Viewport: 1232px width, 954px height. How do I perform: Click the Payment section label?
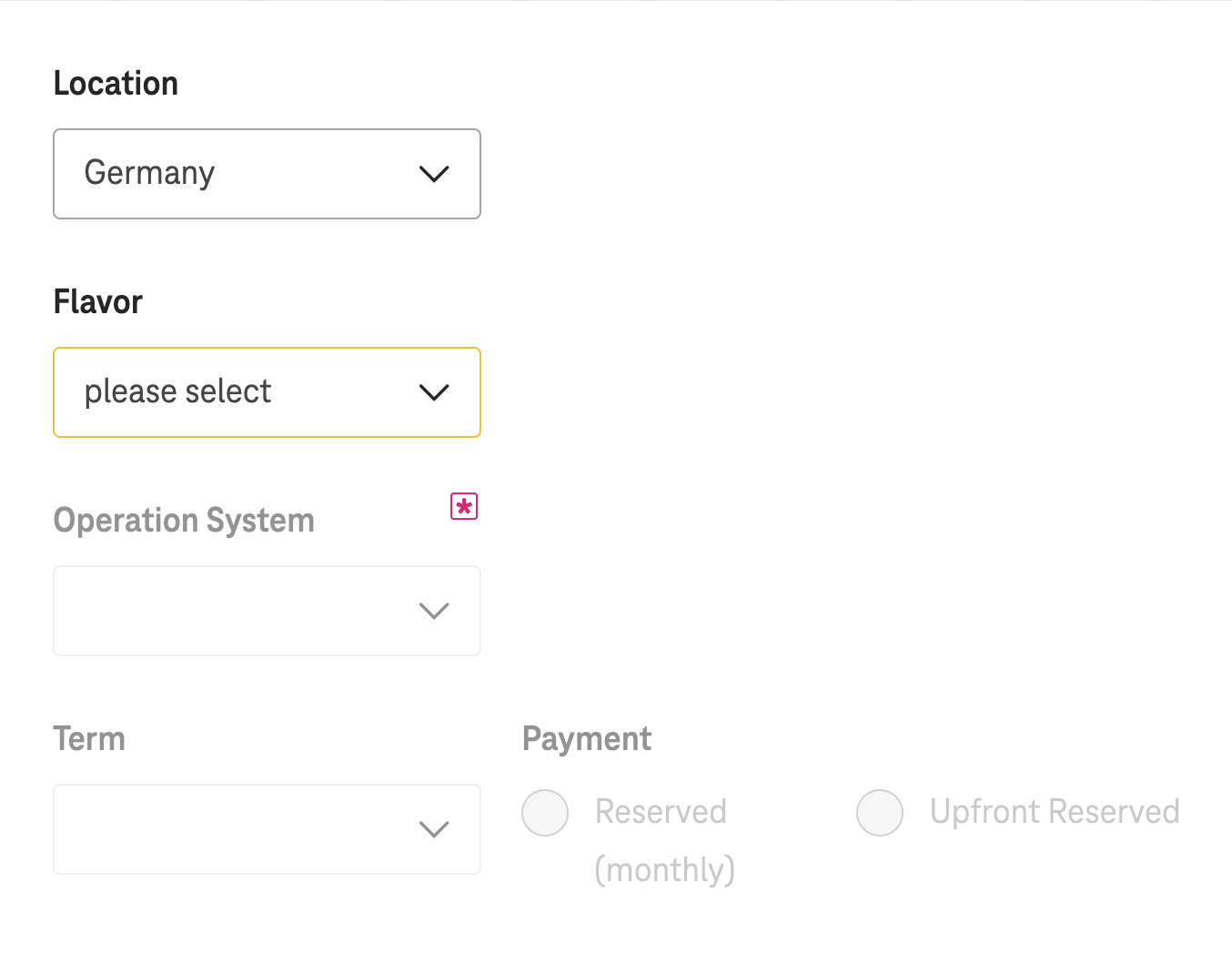click(587, 739)
